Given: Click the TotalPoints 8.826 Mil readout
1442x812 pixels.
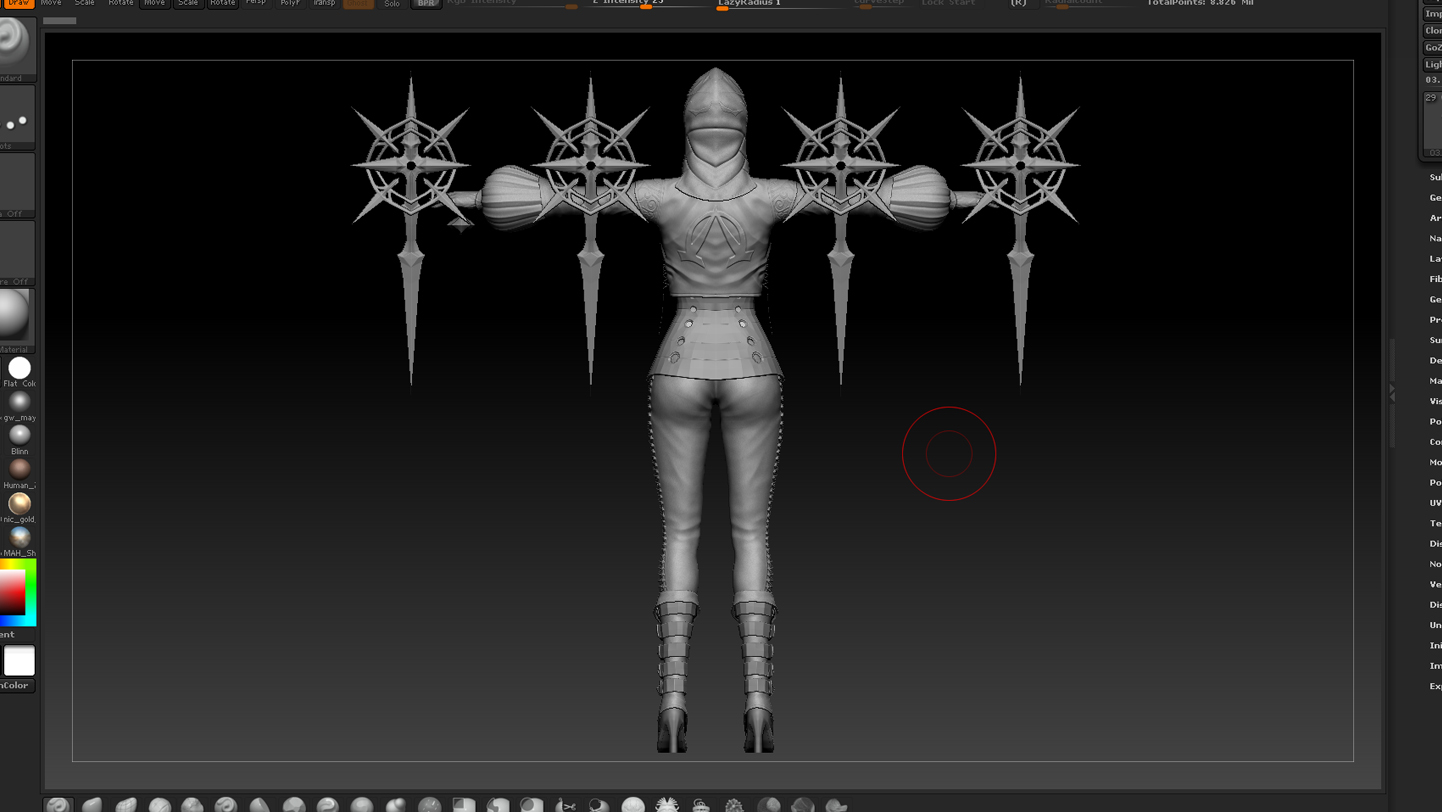Looking at the screenshot, I should 1200,3.
